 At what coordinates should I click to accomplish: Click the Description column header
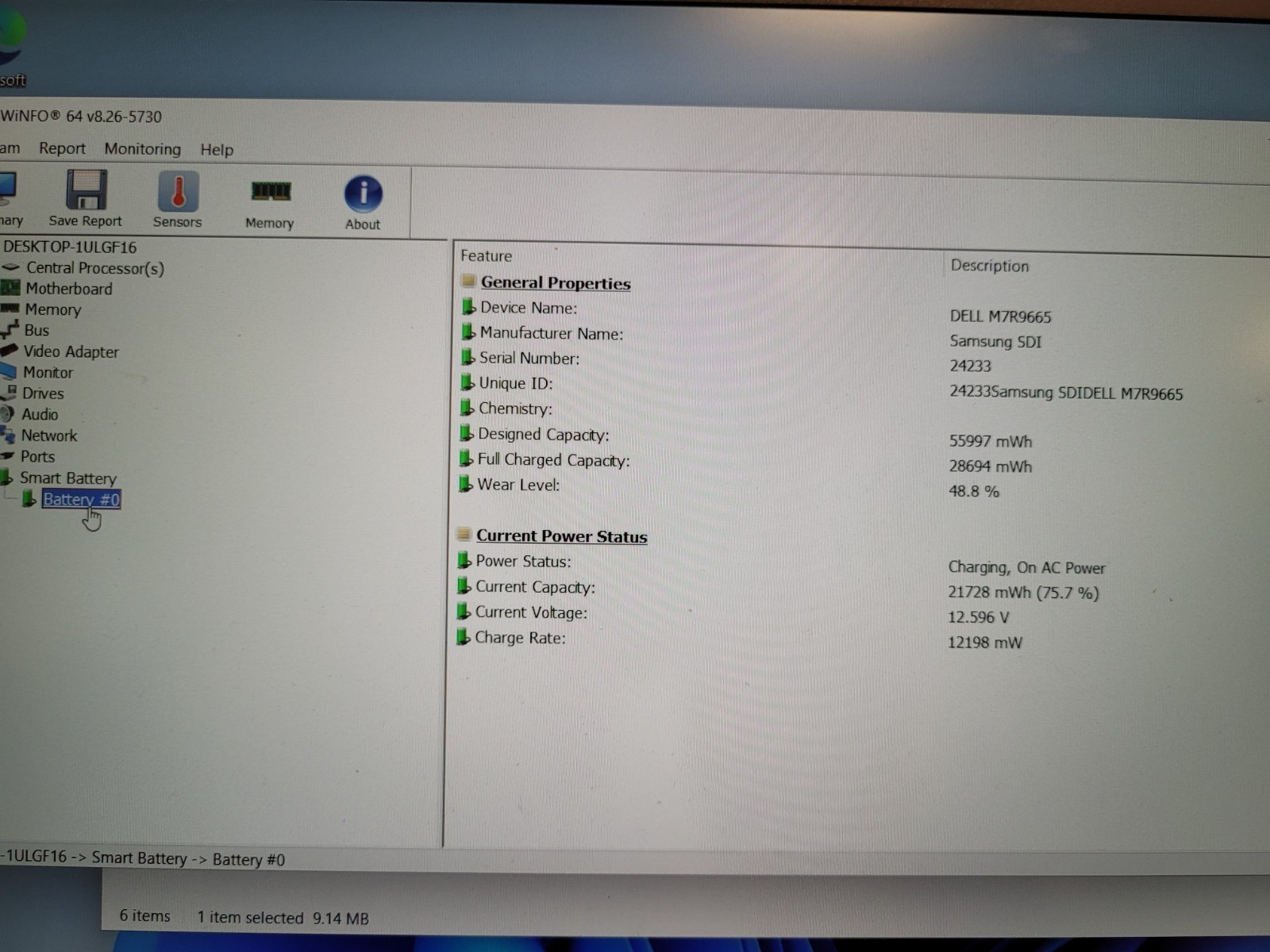tap(990, 266)
